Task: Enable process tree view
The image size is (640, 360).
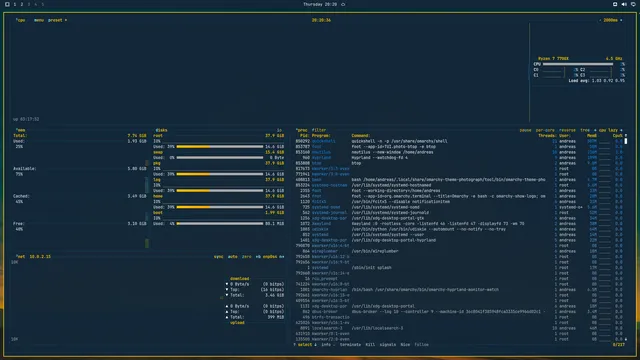Action: point(585,130)
